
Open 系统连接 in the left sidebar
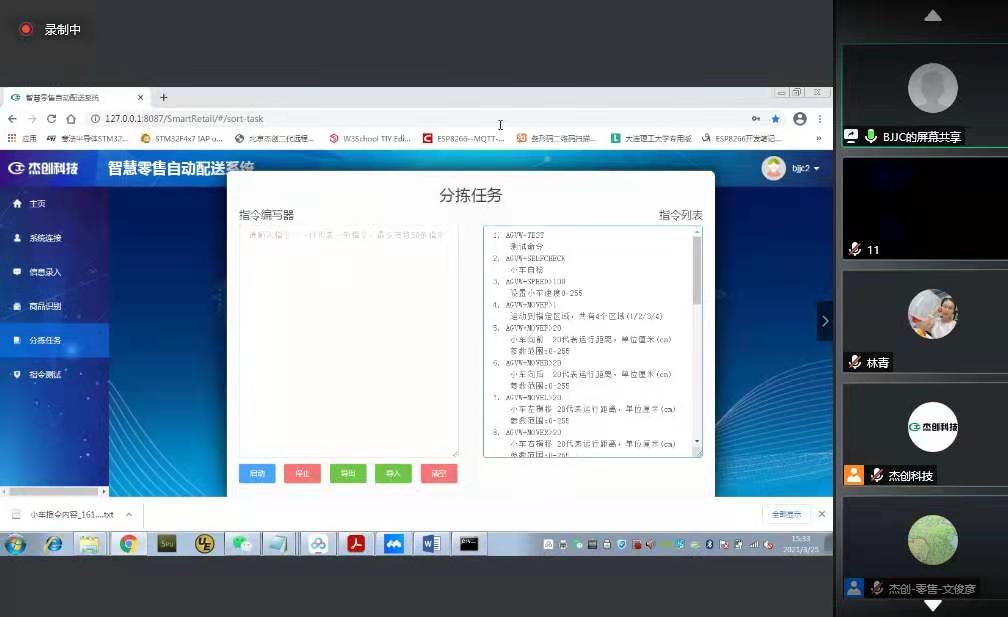click(45, 238)
